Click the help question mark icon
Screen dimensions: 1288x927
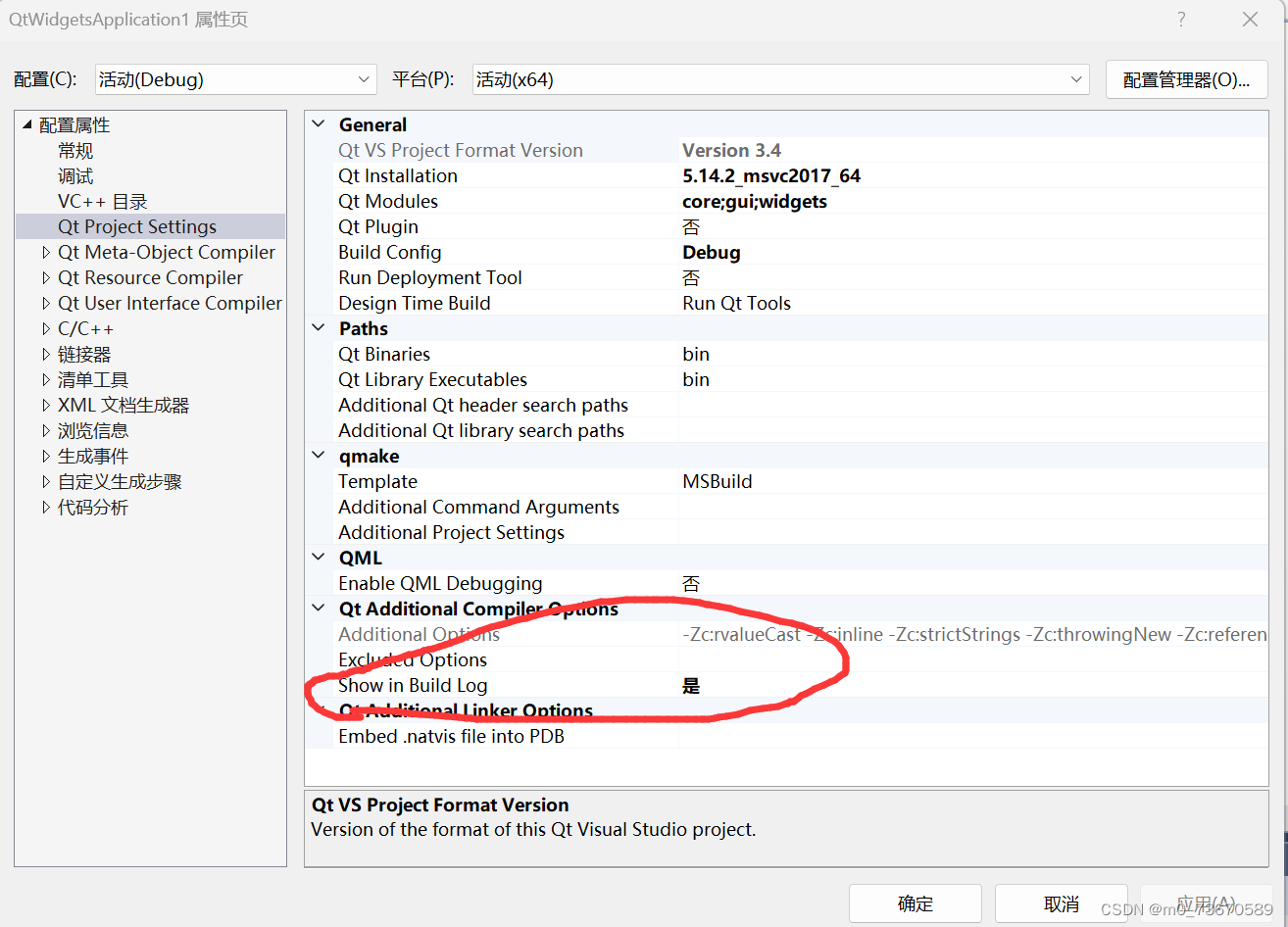pos(1181,19)
